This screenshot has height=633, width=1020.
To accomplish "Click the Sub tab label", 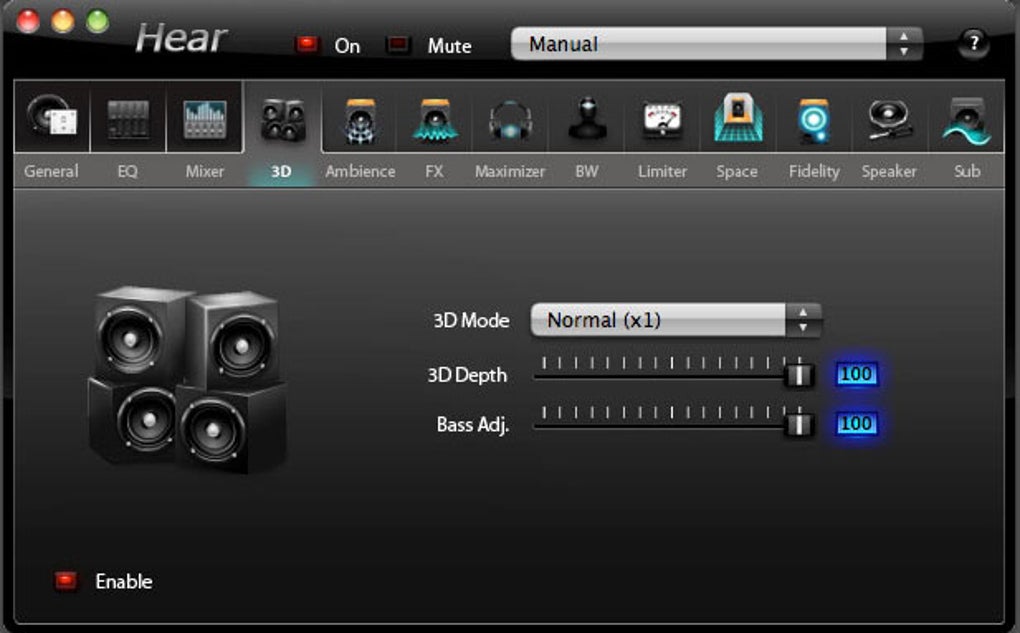I will (967, 171).
